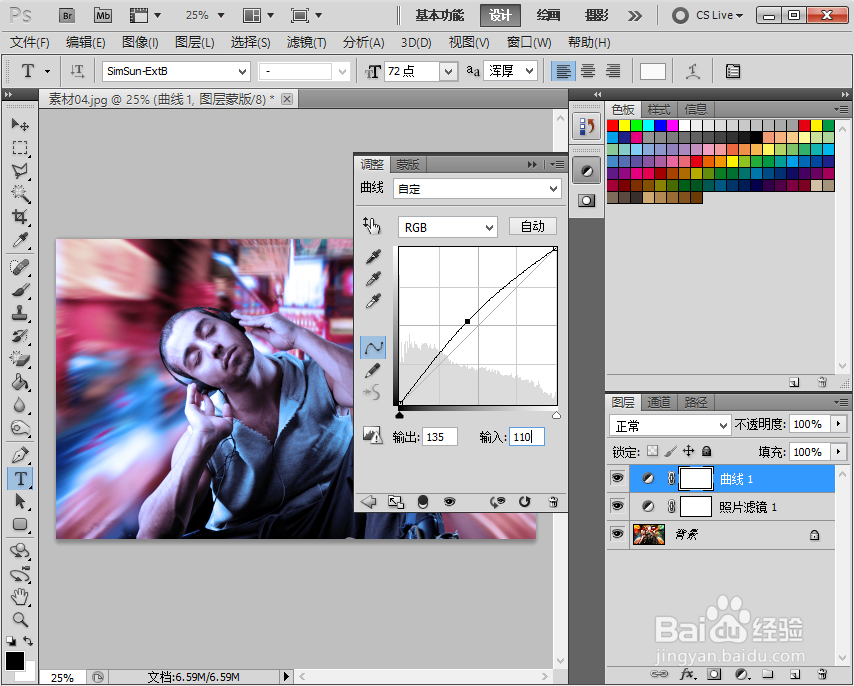This screenshot has height=686, width=854.
Task: Toggle layer visibility in adjustments panel footer
Action: [x=449, y=502]
